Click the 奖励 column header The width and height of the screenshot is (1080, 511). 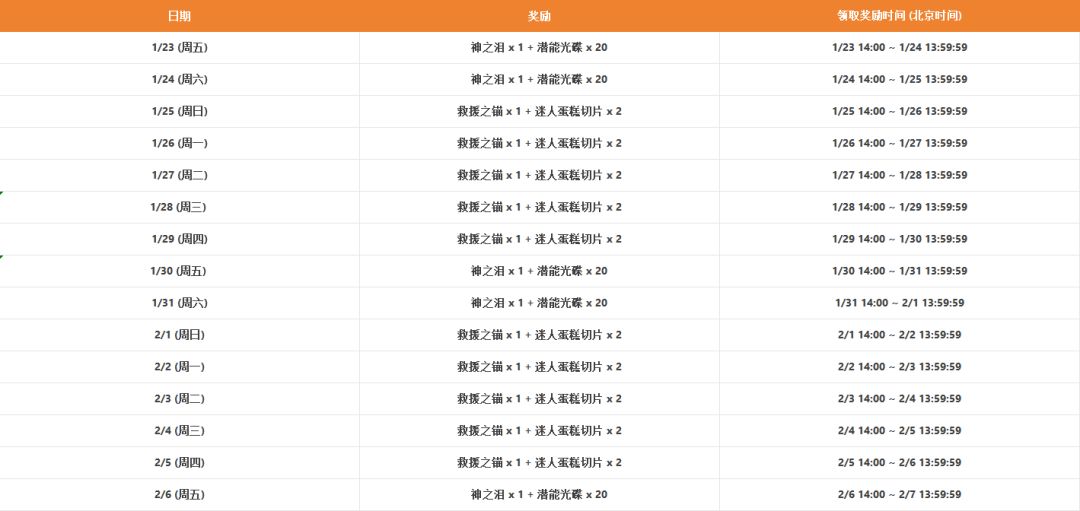pyautogui.click(x=539, y=16)
